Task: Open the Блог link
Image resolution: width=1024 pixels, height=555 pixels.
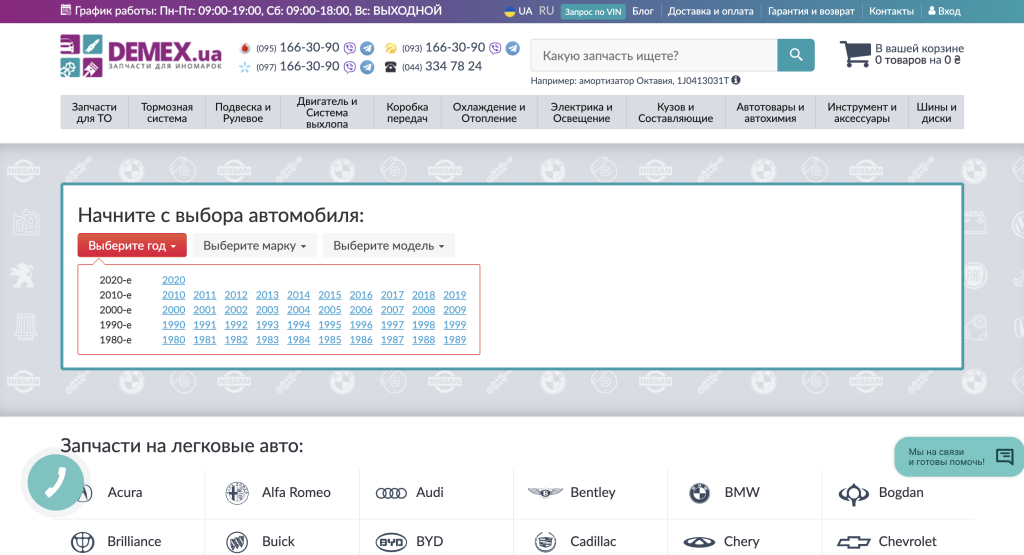Action: [643, 11]
